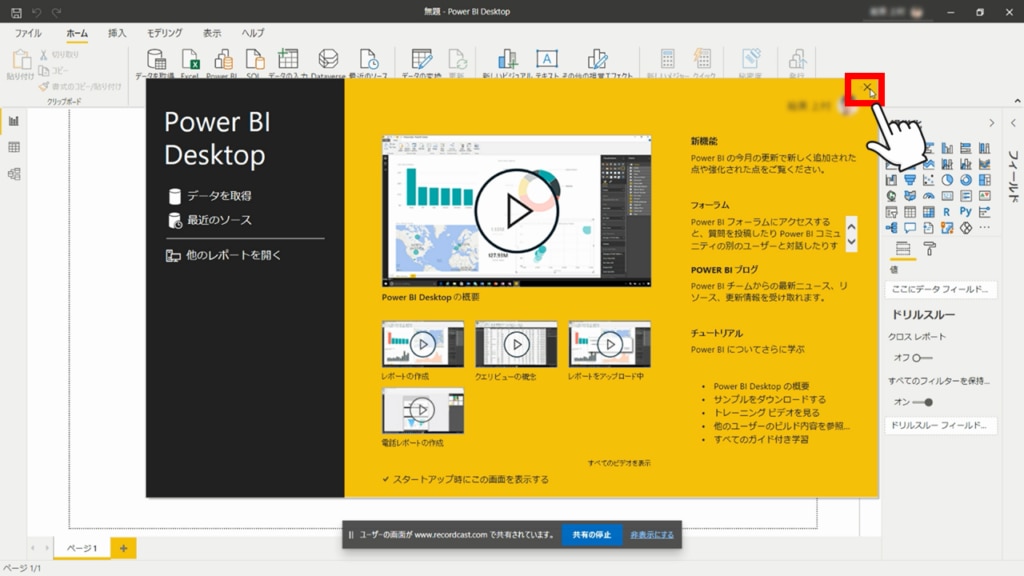The image size is (1024, 576).
Task: Switch to Model view in left sidebar
Action: pyautogui.click(x=14, y=174)
